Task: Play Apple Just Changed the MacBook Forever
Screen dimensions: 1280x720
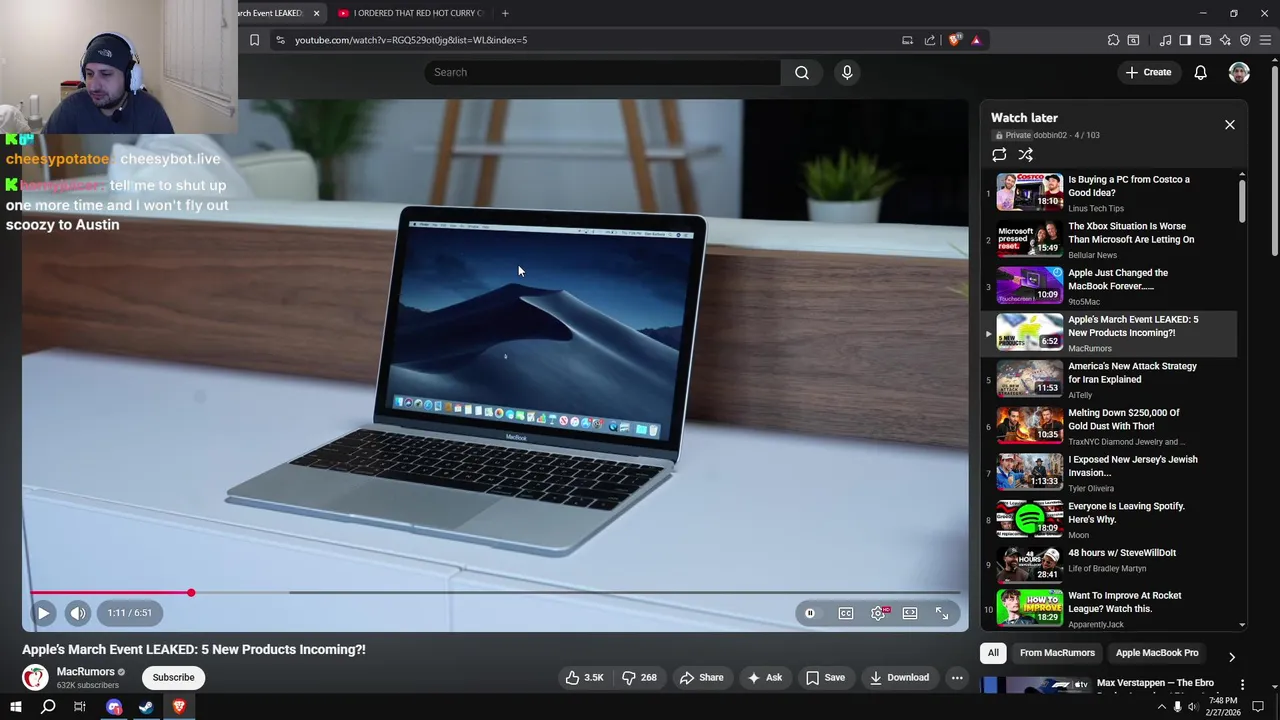Action: [1110, 286]
